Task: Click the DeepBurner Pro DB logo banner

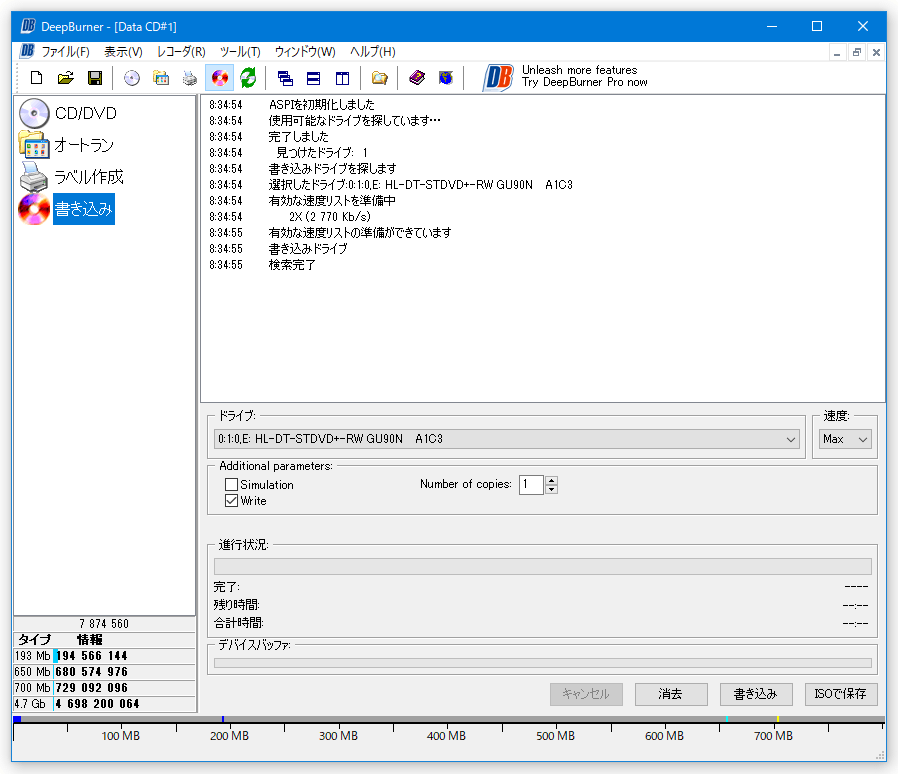Action: click(498, 77)
